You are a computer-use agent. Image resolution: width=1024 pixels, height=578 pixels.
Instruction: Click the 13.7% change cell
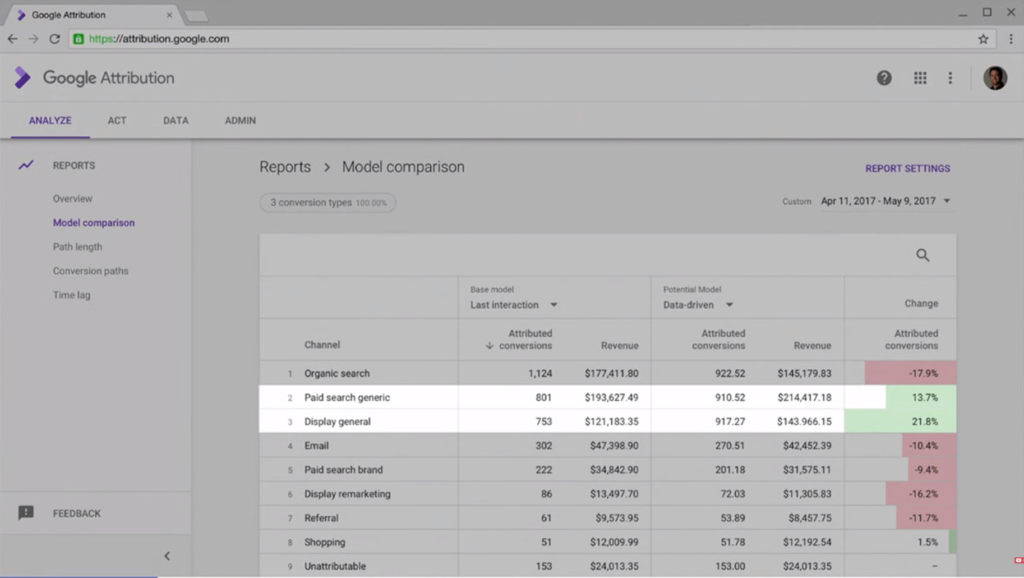click(x=921, y=397)
